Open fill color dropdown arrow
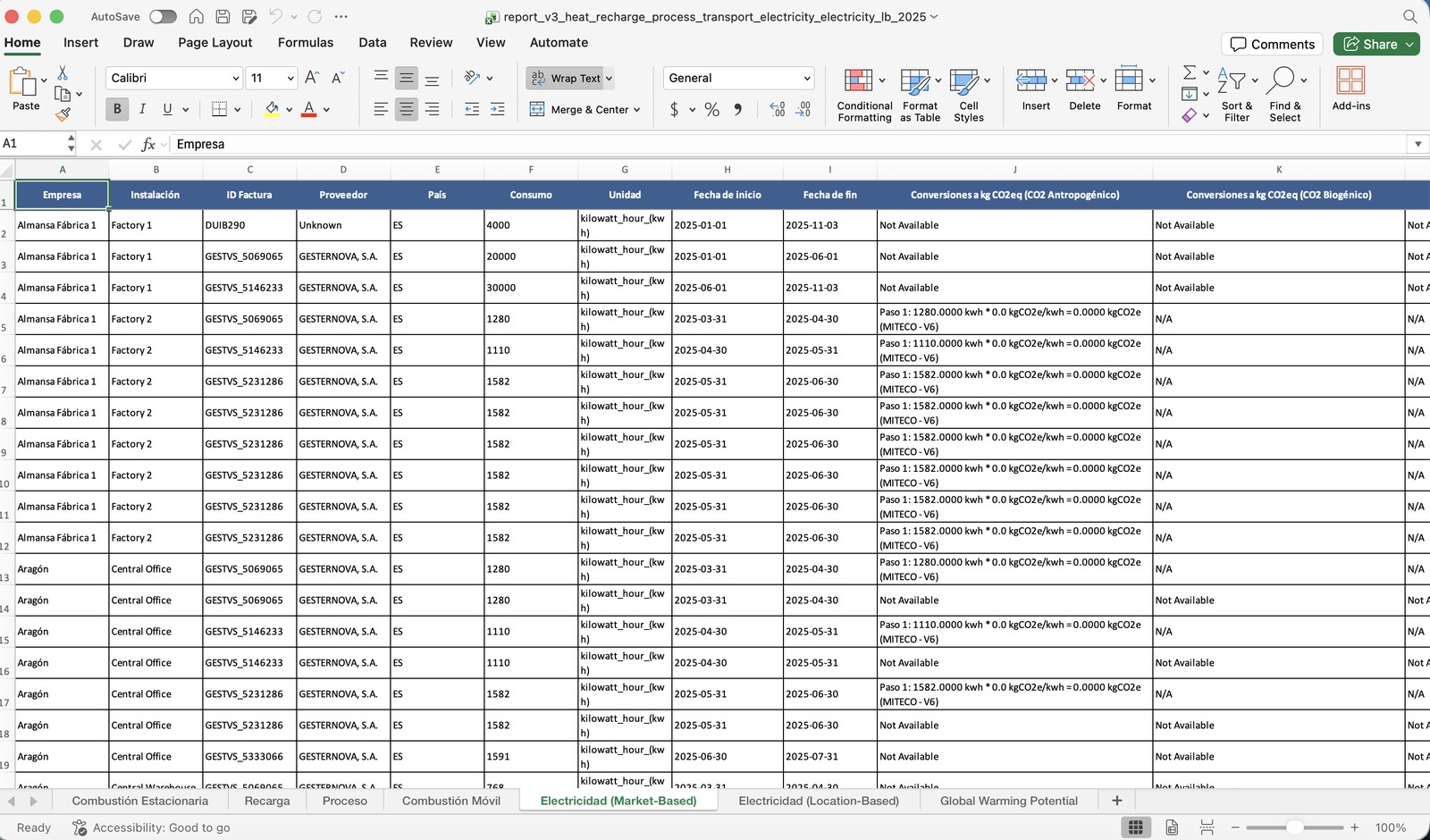 coord(290,110)
